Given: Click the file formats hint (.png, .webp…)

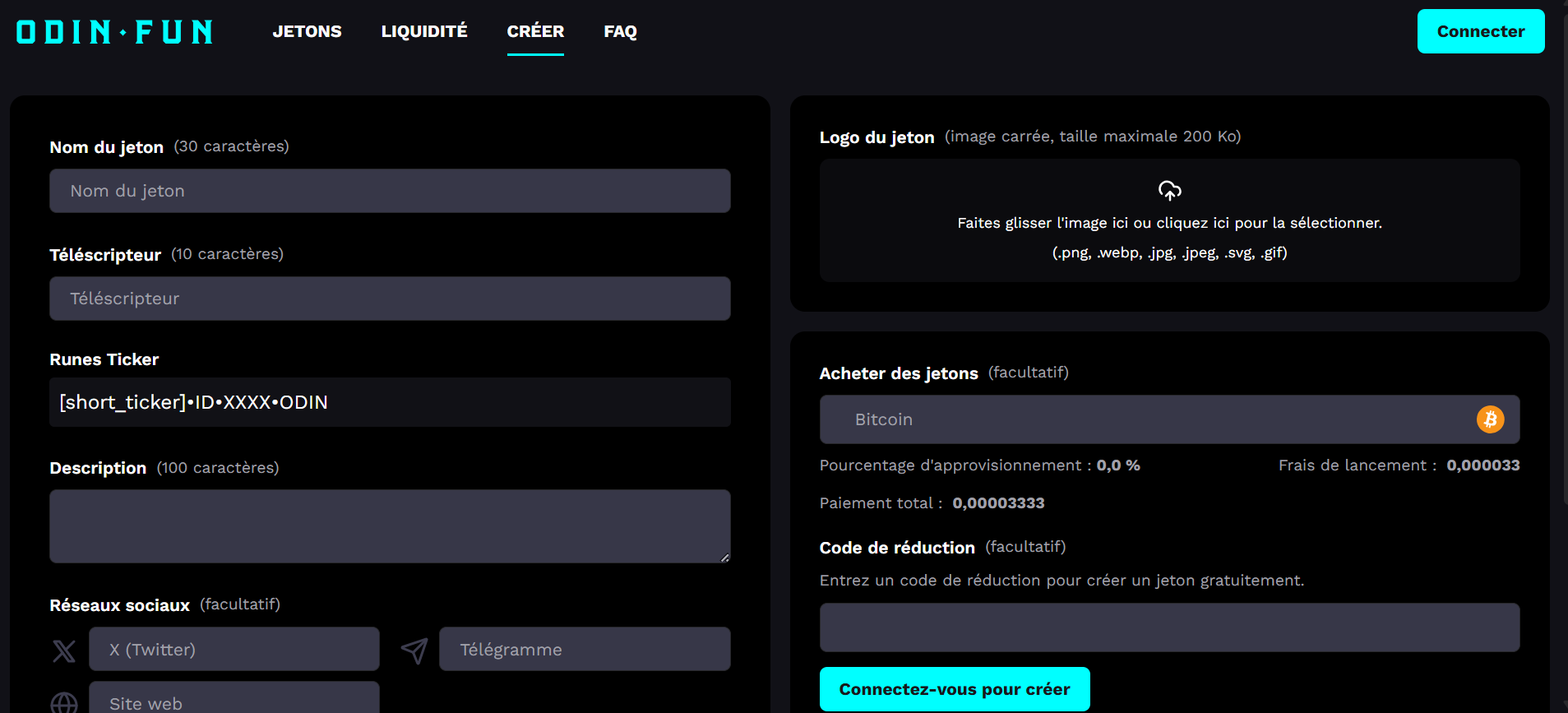Looking at the screenshot, I should tap(1170, 252).
